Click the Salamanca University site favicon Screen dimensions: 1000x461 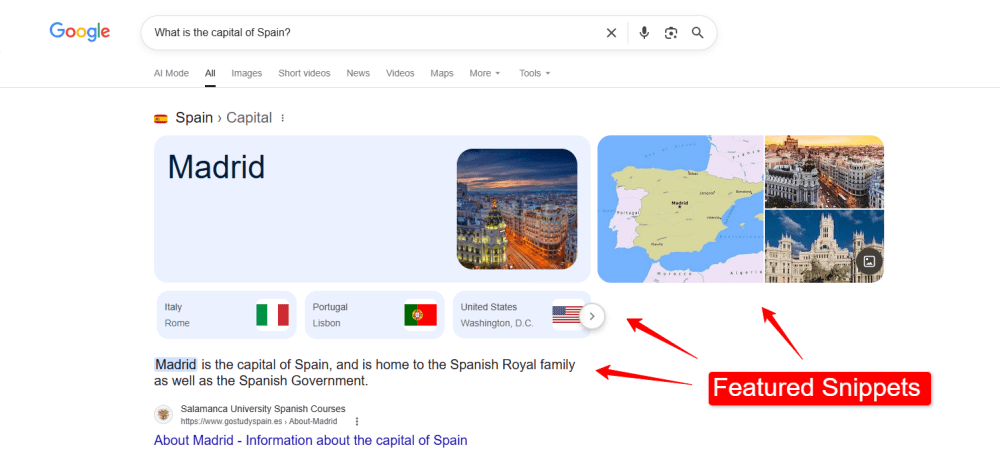pyautogui.click(x=163, y=414)
